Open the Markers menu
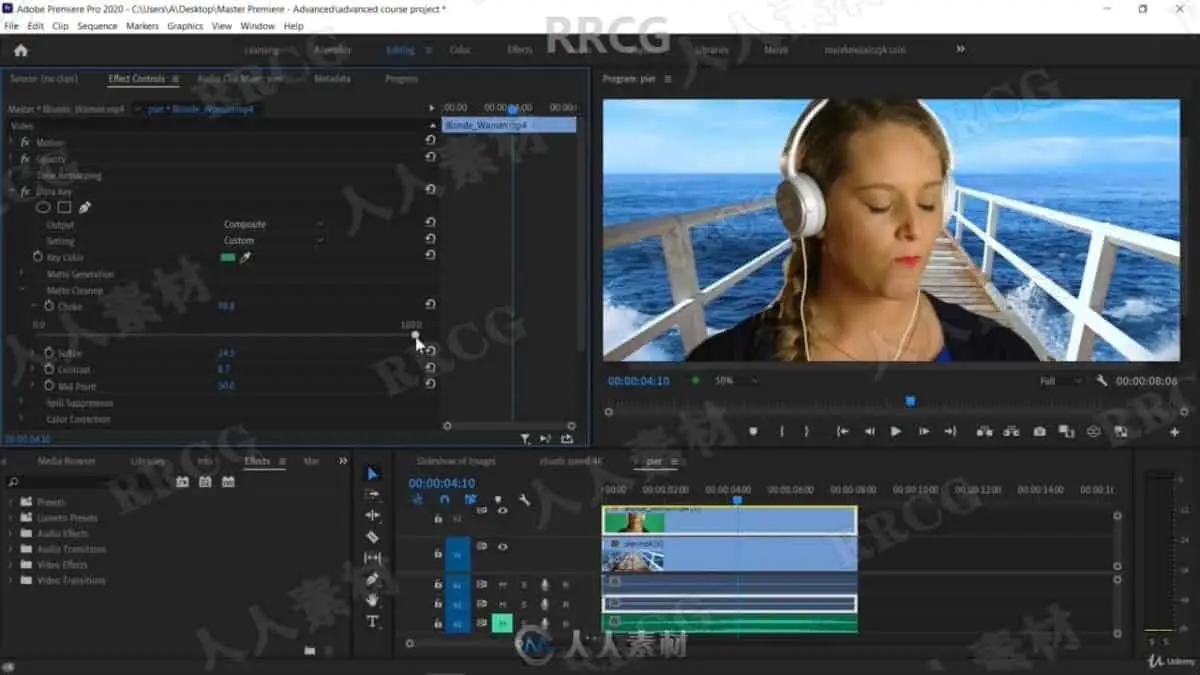1200x675 pixels. (x=142, y=26)
